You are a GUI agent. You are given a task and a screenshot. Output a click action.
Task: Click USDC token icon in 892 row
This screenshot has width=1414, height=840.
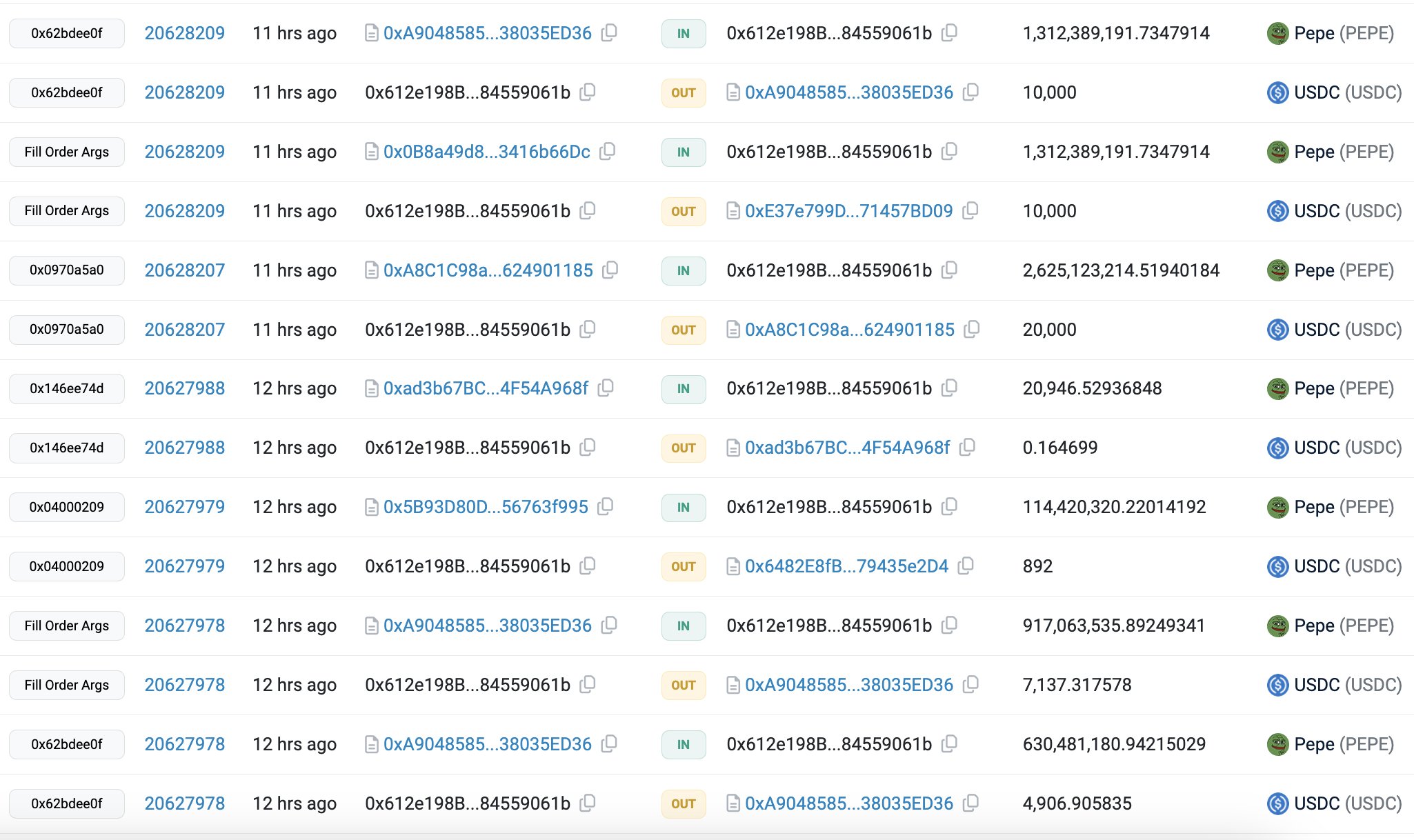click(1277, 567)
